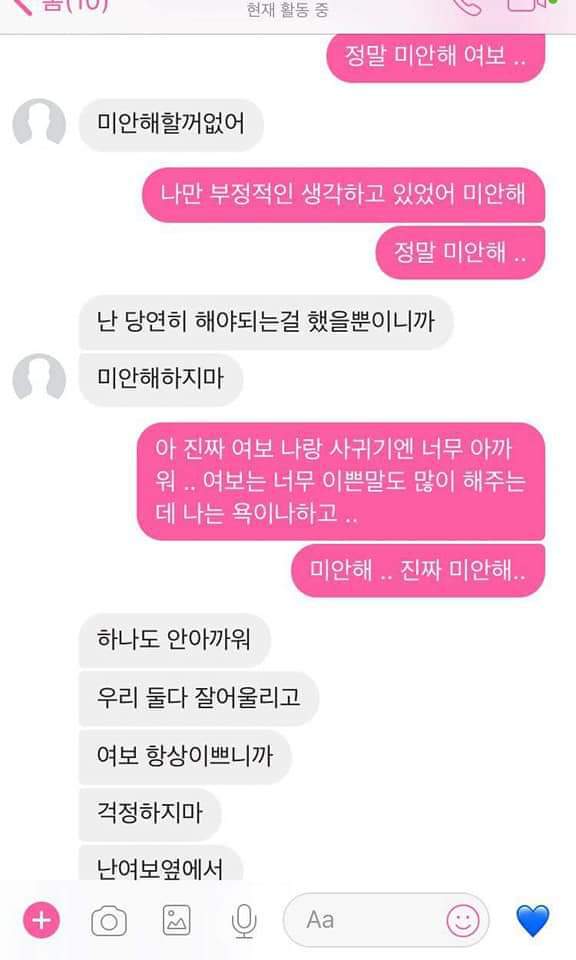Select the message 정말 미안해 여보 ..

pyautogui.click(x=436, y=57)
